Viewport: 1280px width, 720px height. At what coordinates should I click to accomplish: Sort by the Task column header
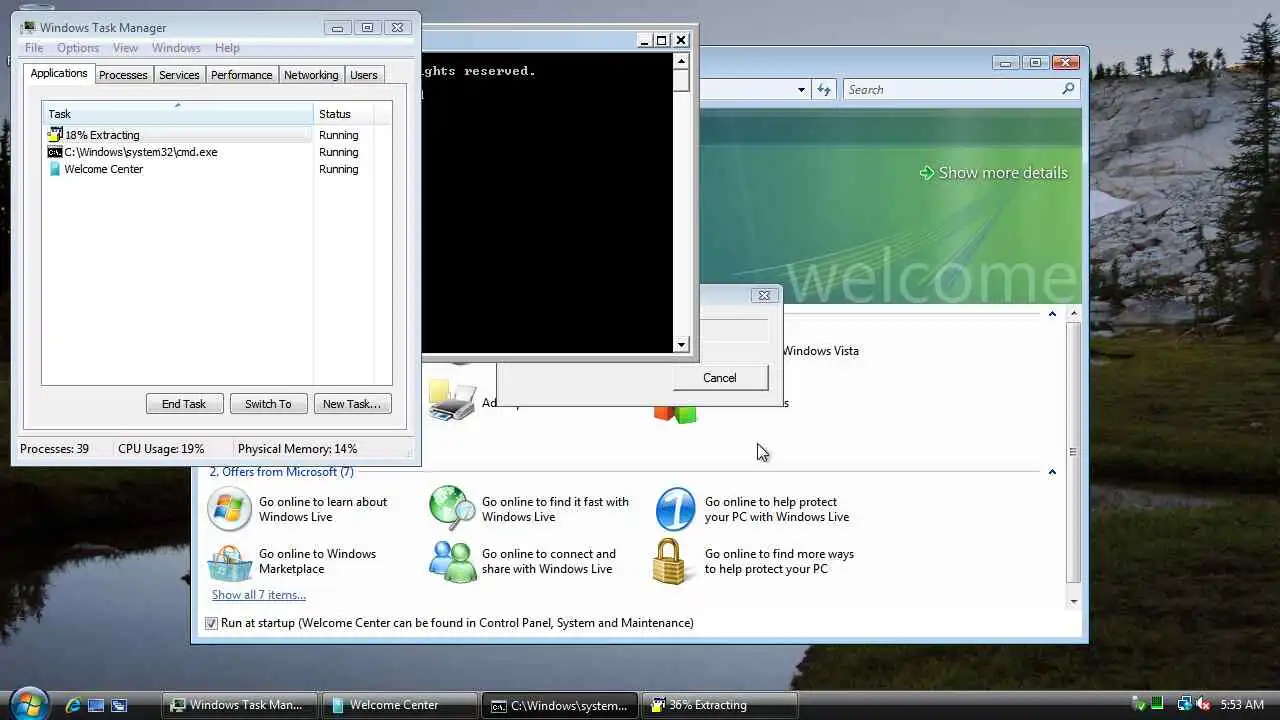click(x=177, y=114)
